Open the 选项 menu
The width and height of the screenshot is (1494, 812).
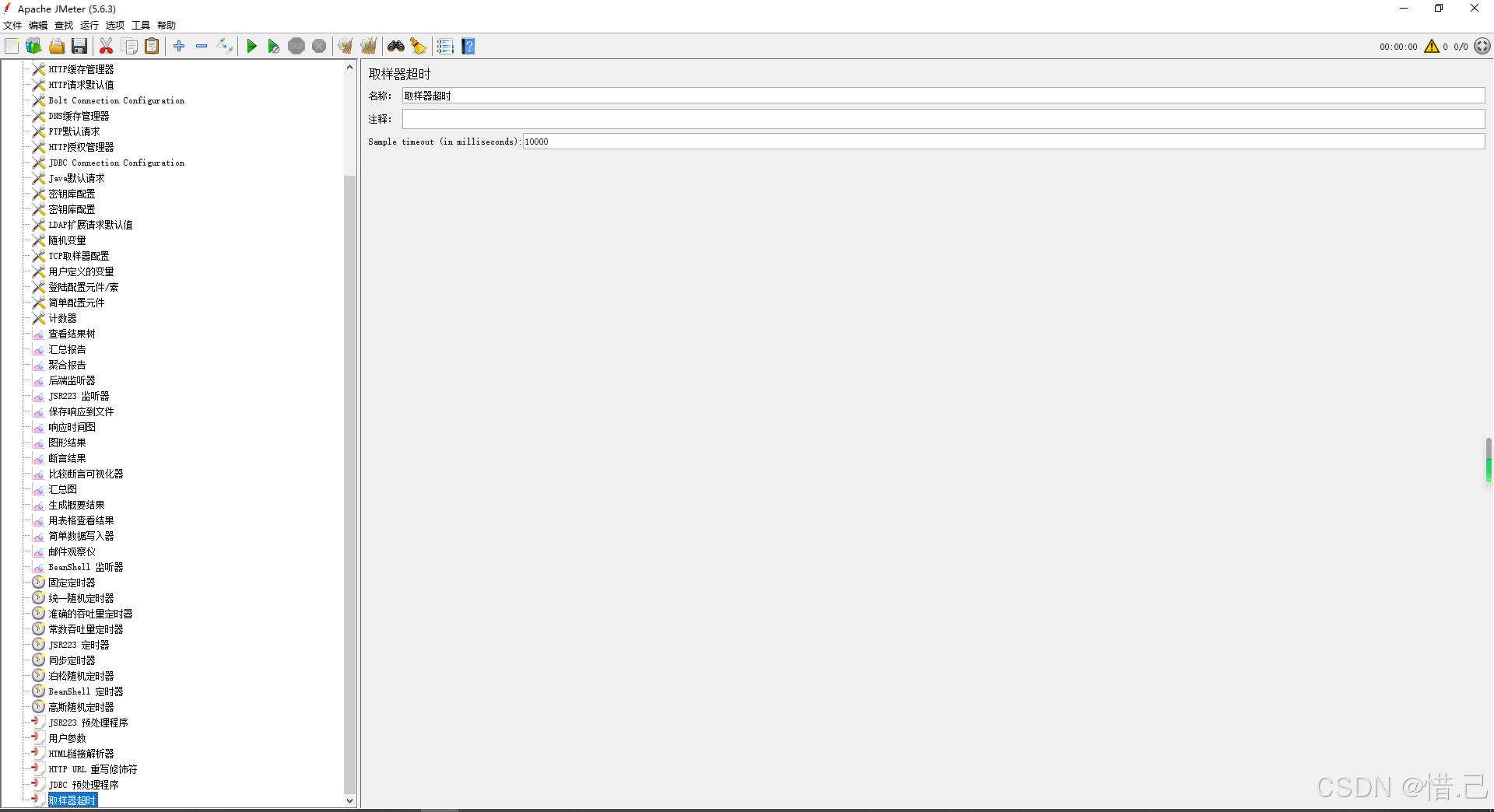pyautogui.click(x=115, y=26)
